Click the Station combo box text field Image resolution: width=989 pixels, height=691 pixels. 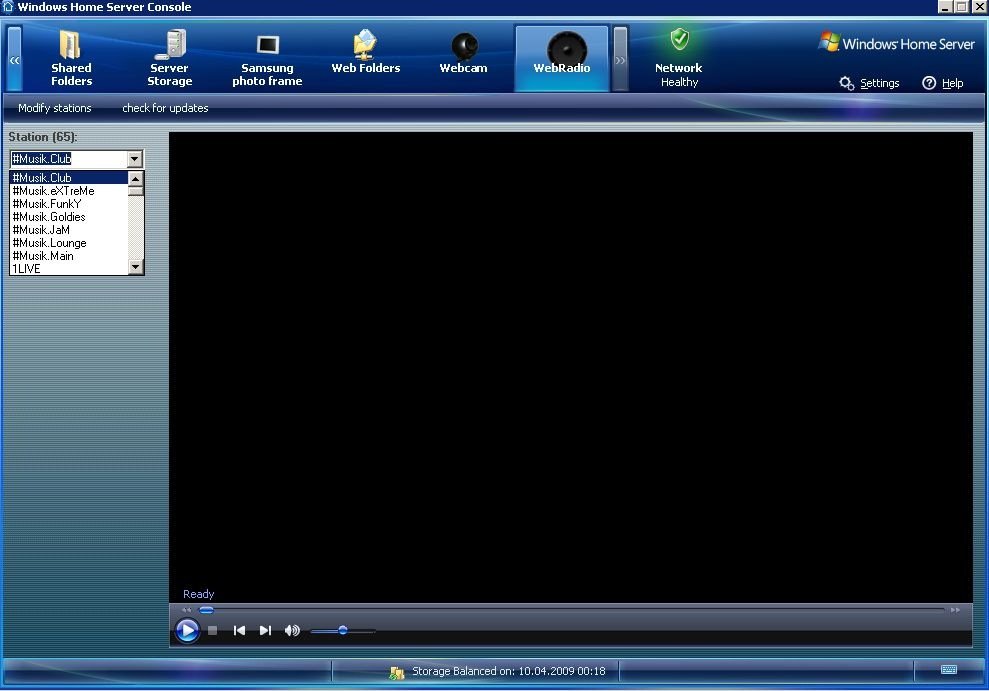point(68,159)
